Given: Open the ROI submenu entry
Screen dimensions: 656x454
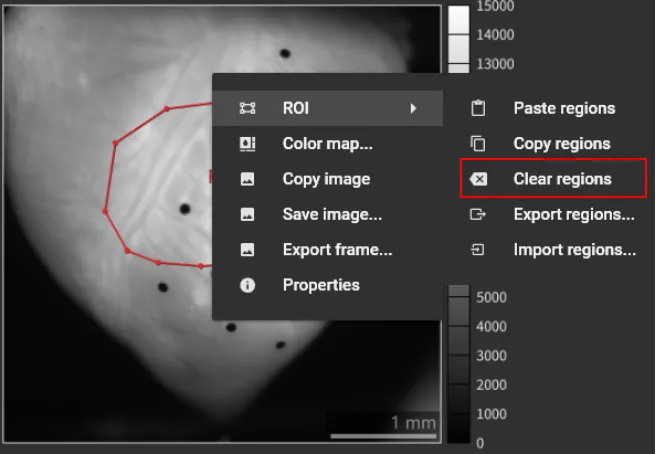Looking at the screenshot, I should pos(328,108).
